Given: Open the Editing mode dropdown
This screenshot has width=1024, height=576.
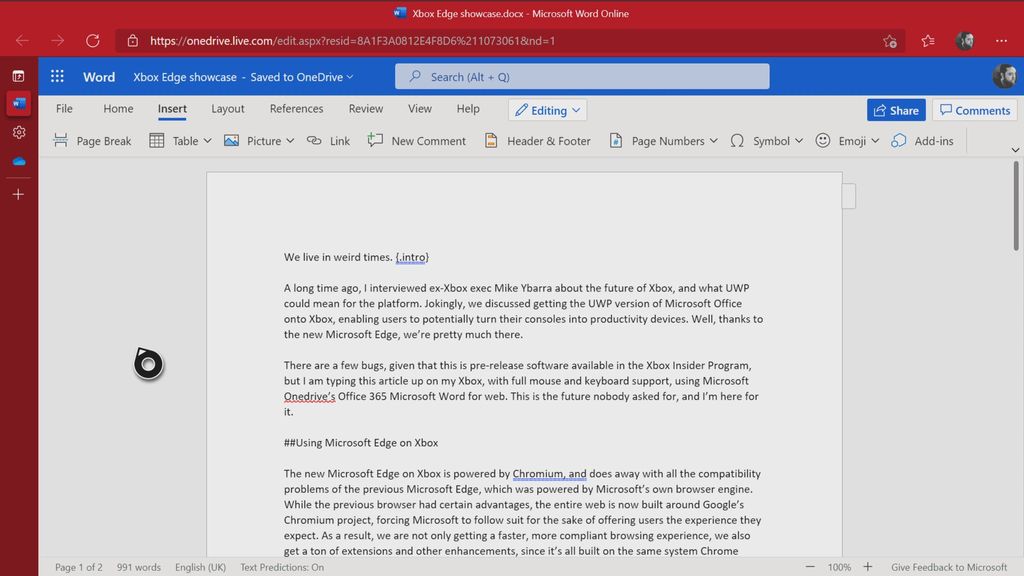Looking at the screenshot, I should click(x=546, y=110).
